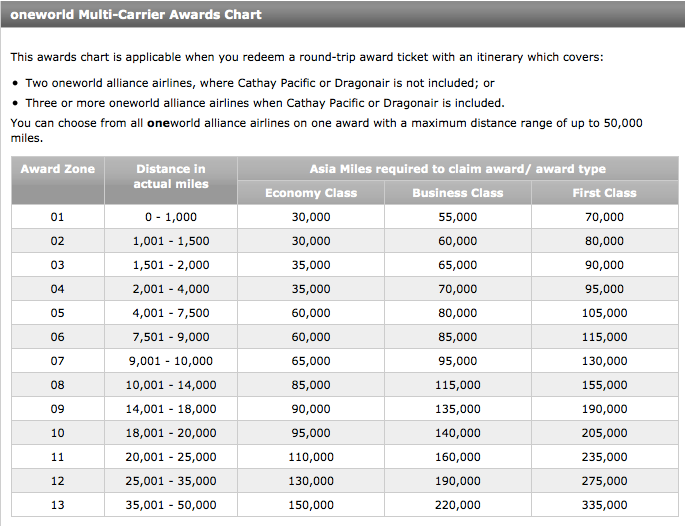Select business class value '65,000' in zone 03
This screenshot has width=685, height=526.
[458, 265]
